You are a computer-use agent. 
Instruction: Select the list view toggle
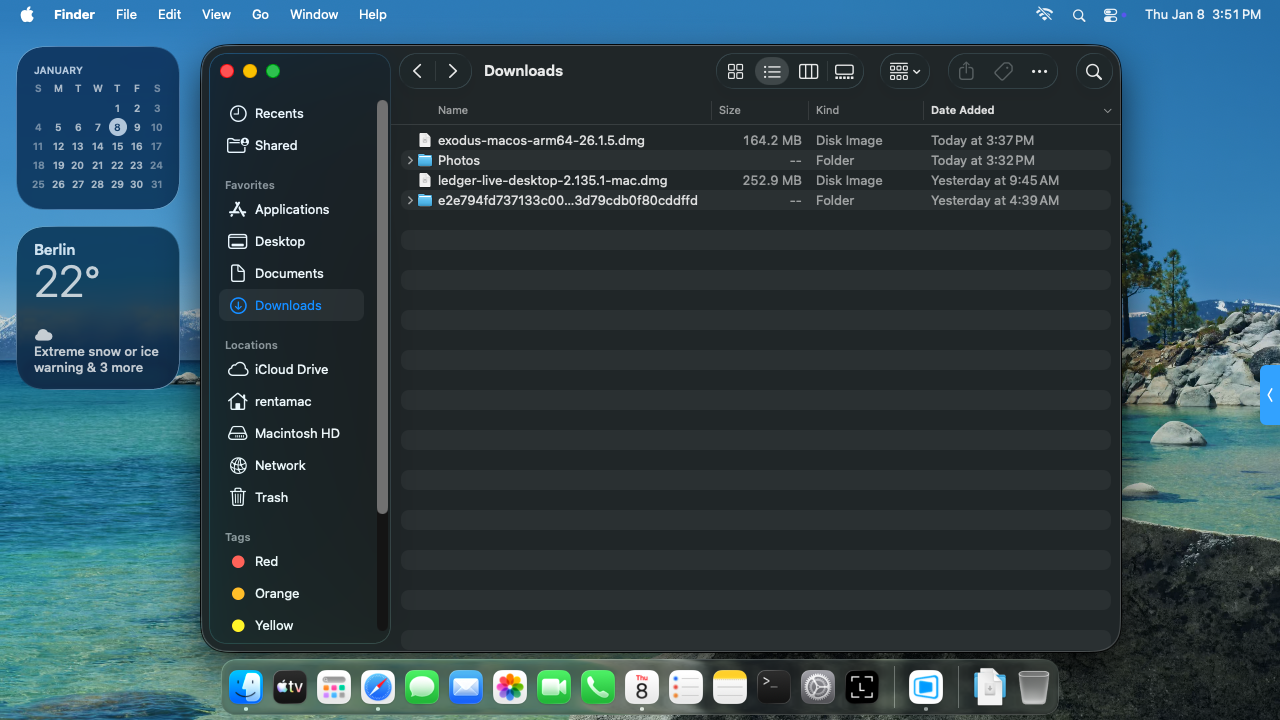(771, 72)
